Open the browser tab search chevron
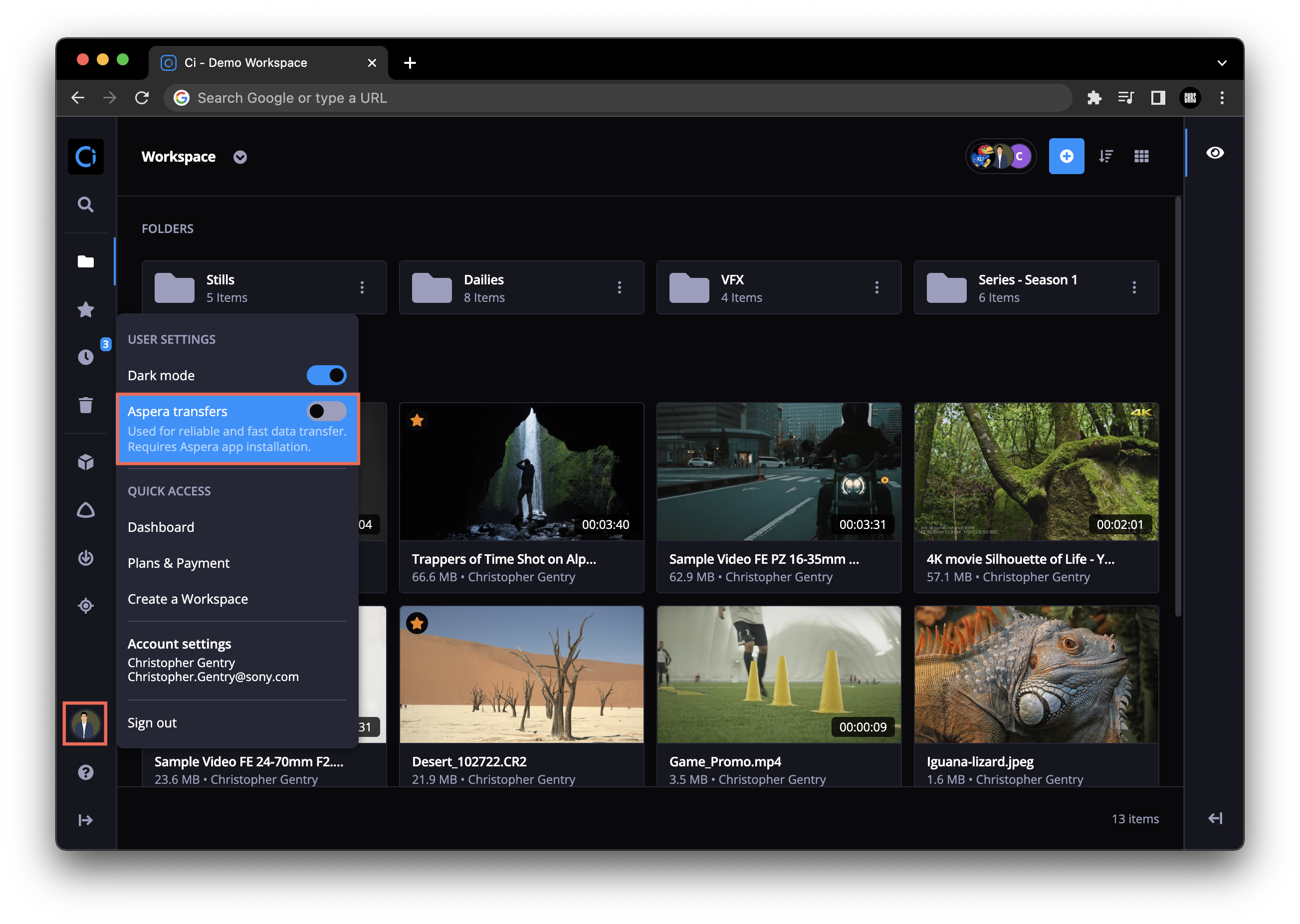 coord(1222,62)
